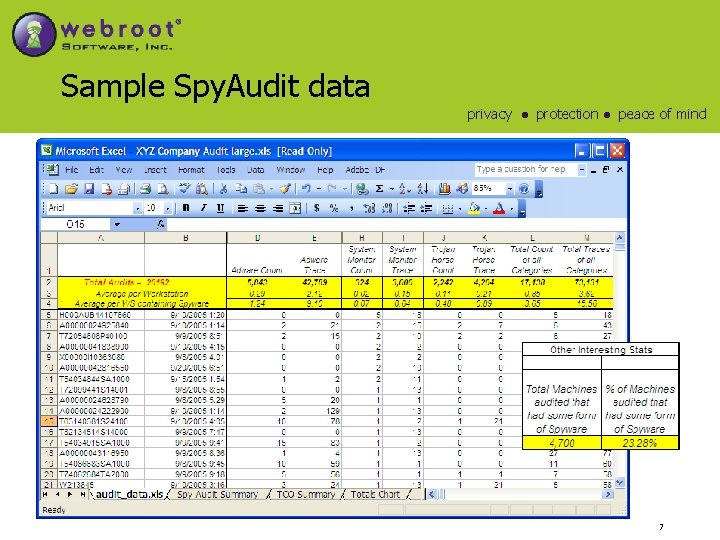Open the Data menu
The height and width of the screenshot is (540, 720).
pos(256,170)
